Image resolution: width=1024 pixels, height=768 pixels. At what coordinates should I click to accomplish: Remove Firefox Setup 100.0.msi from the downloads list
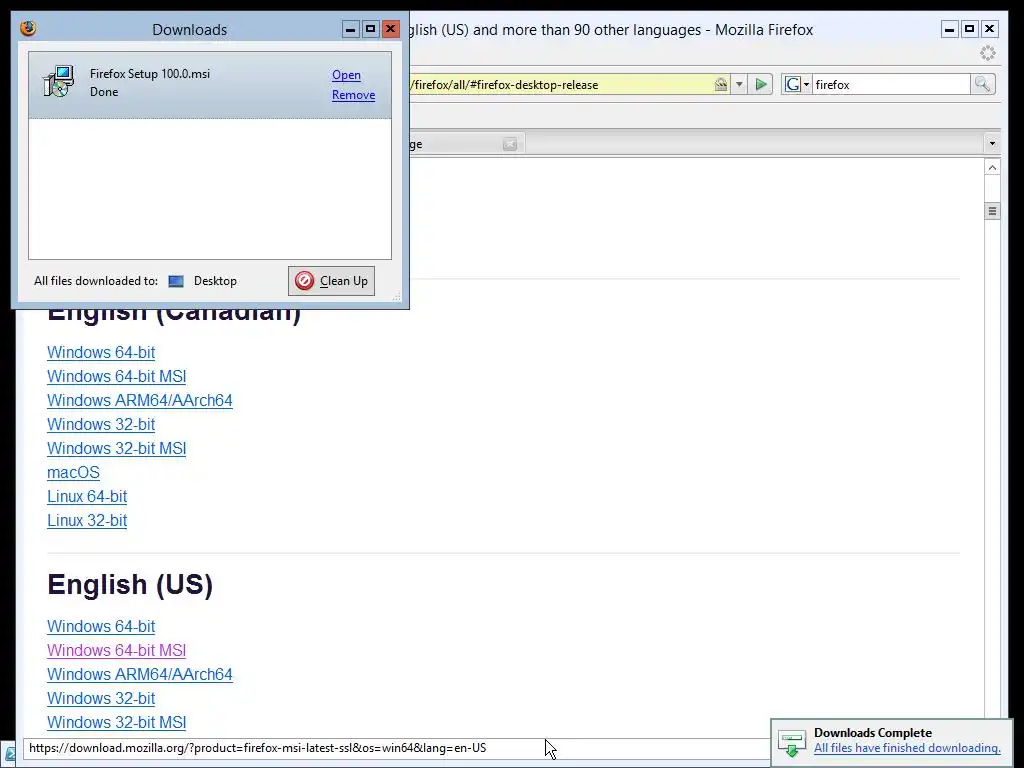click(x=353, y=95)
